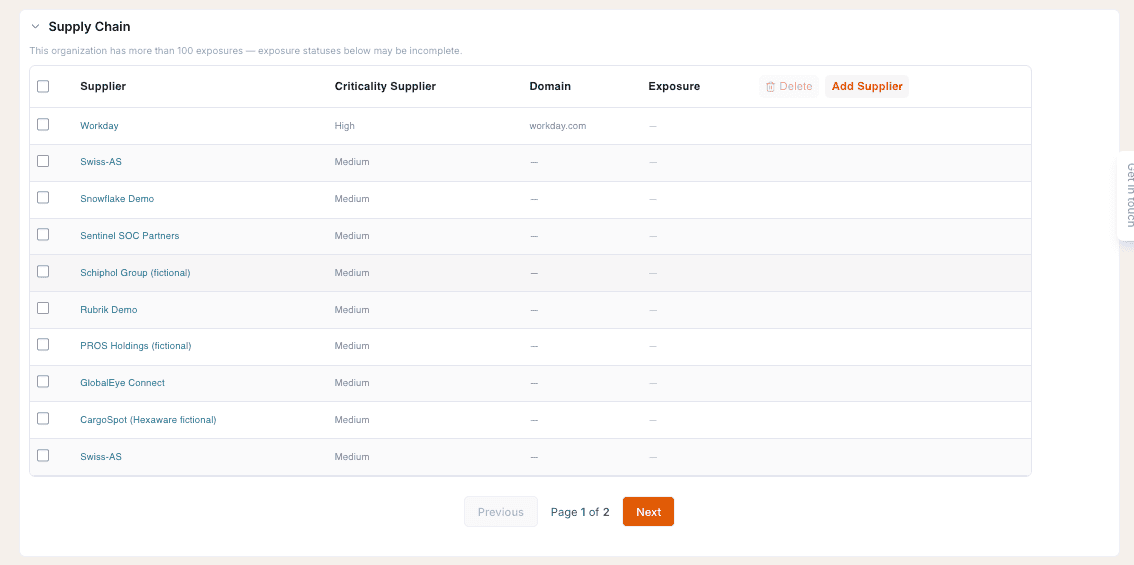Click the Domain column header
Viewport: 1134px width, 565px height.
click(550, 86)
